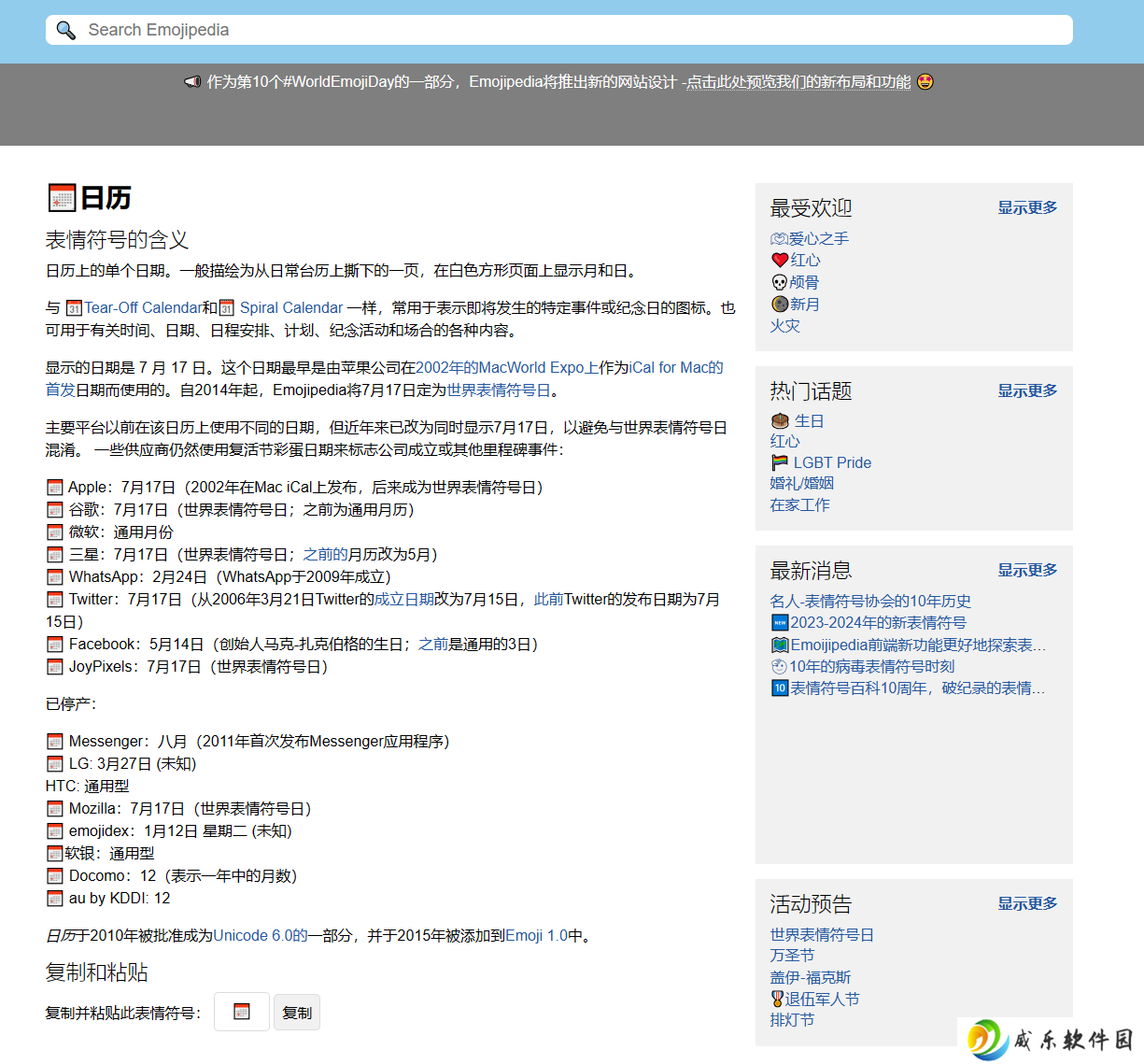Screen dimensions: 1144x1064
Task: Open the Unicode 6.0 link
Action: [261, 936]
